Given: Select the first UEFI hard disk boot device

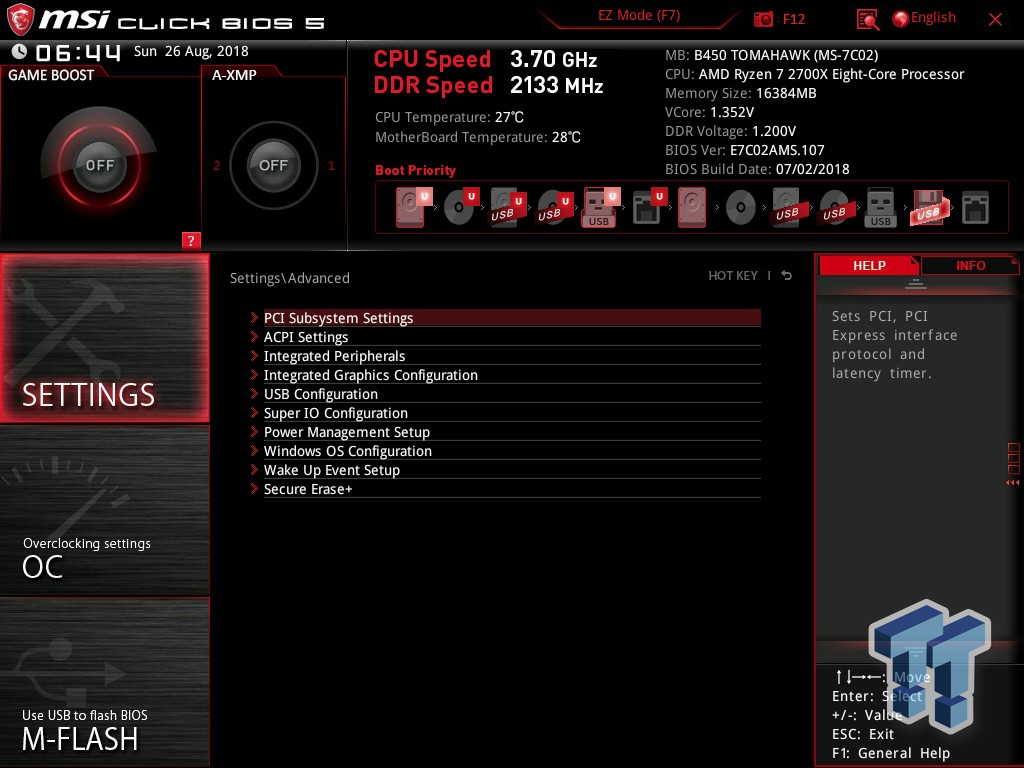Looking at the screenshot, I should tap(413, 207).
